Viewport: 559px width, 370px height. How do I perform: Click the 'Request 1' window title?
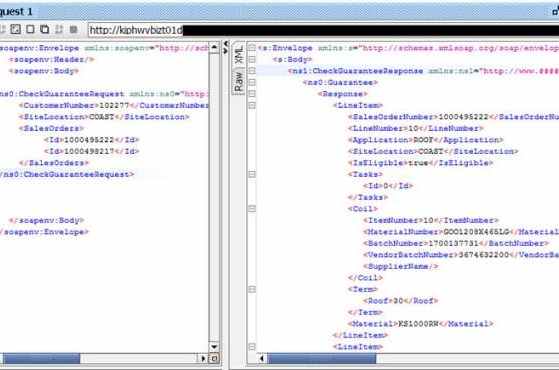16,12
